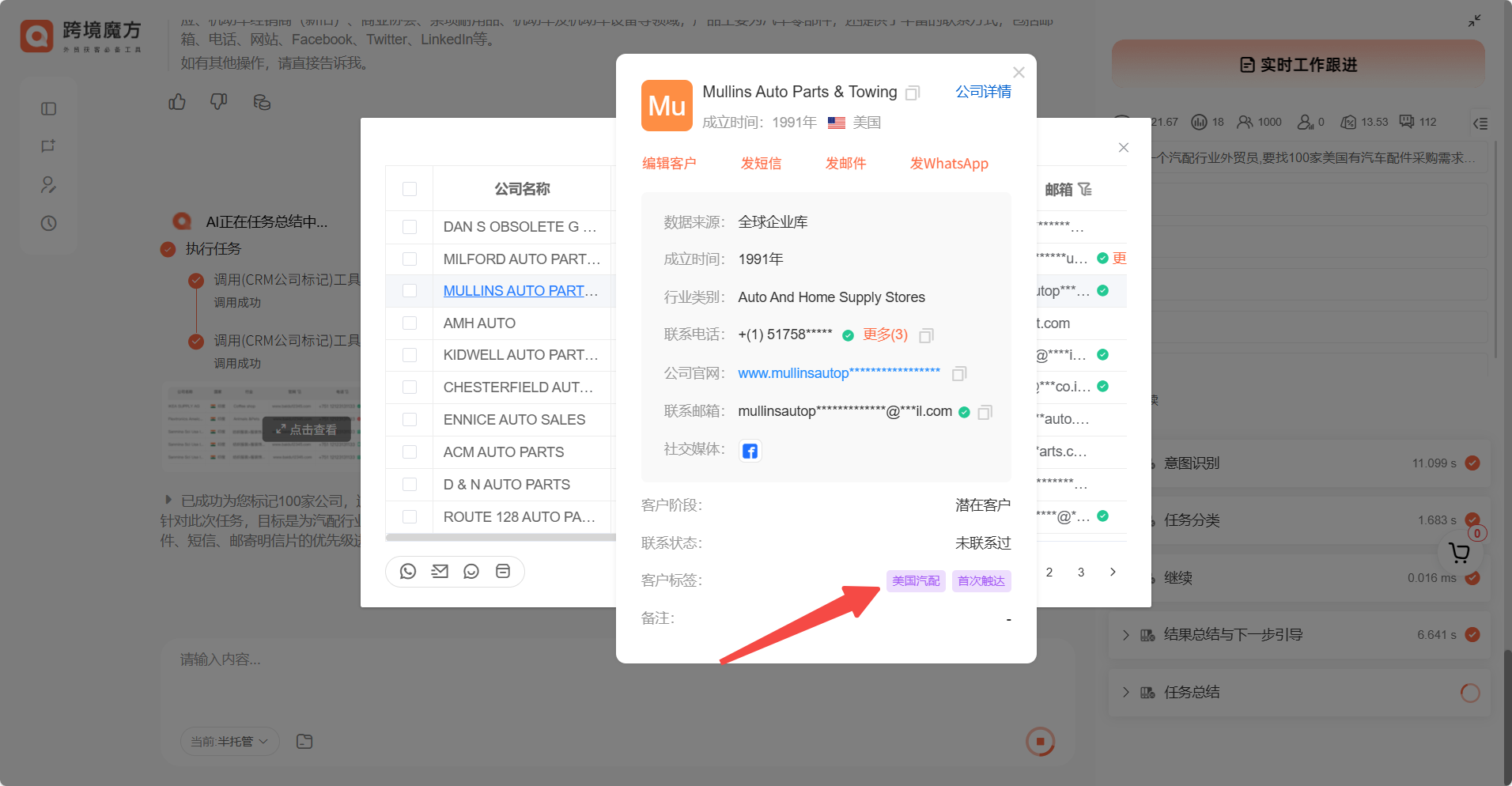The image size is (1512, 786).
Task: Expand the 结果总结与下一步引导 section
Action: click(1126, 635)
